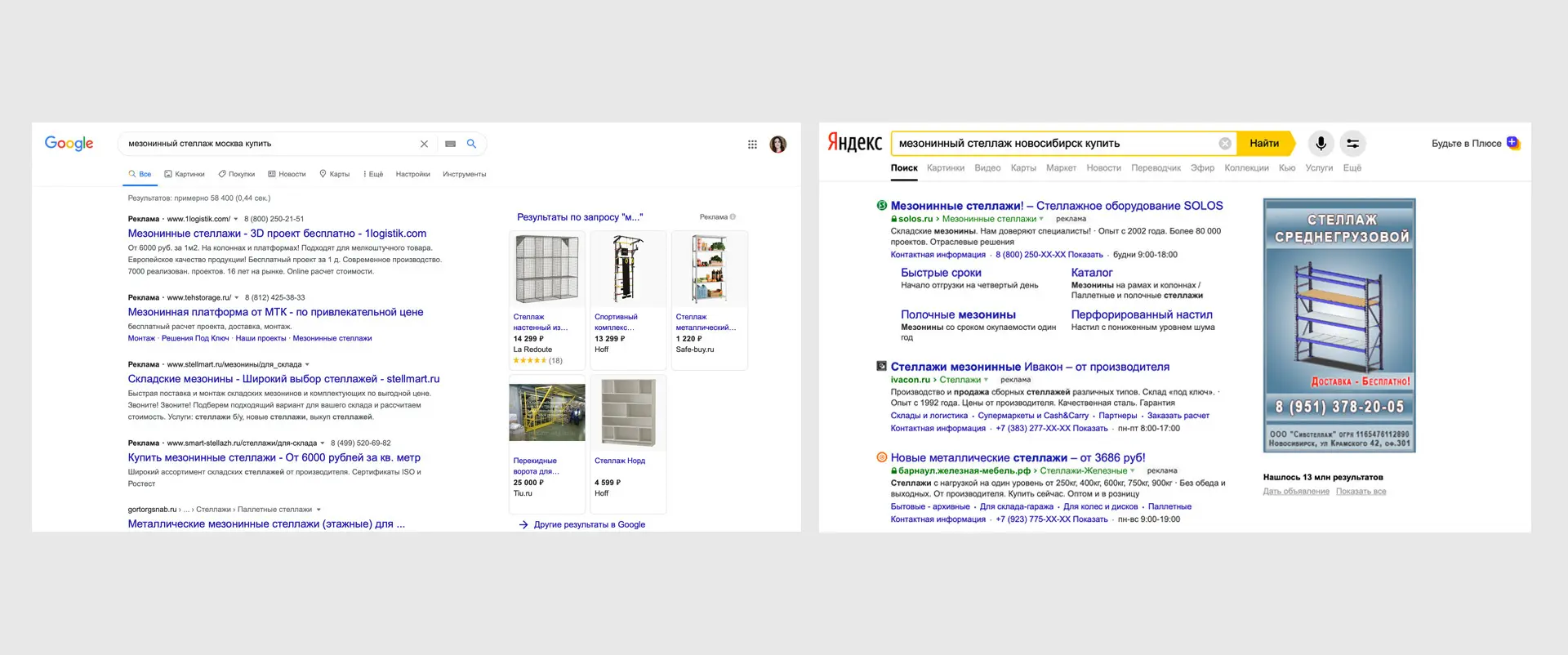Screen dimensions: 1568x655
Task: Open the Дать объявление link
Action: tap(1296, 492)
